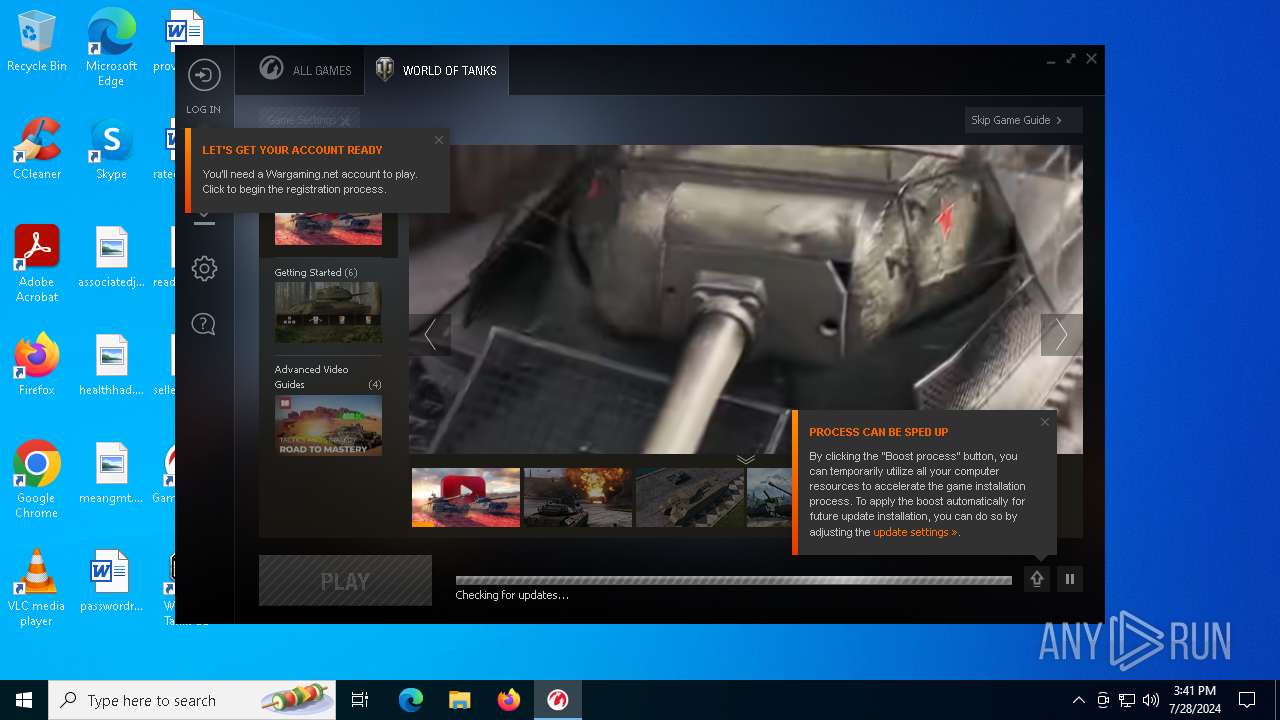This screenshot has height=720, width=1280.
Task: Select the passwordr Word document on desktop
Action: [x=111, y=581]
